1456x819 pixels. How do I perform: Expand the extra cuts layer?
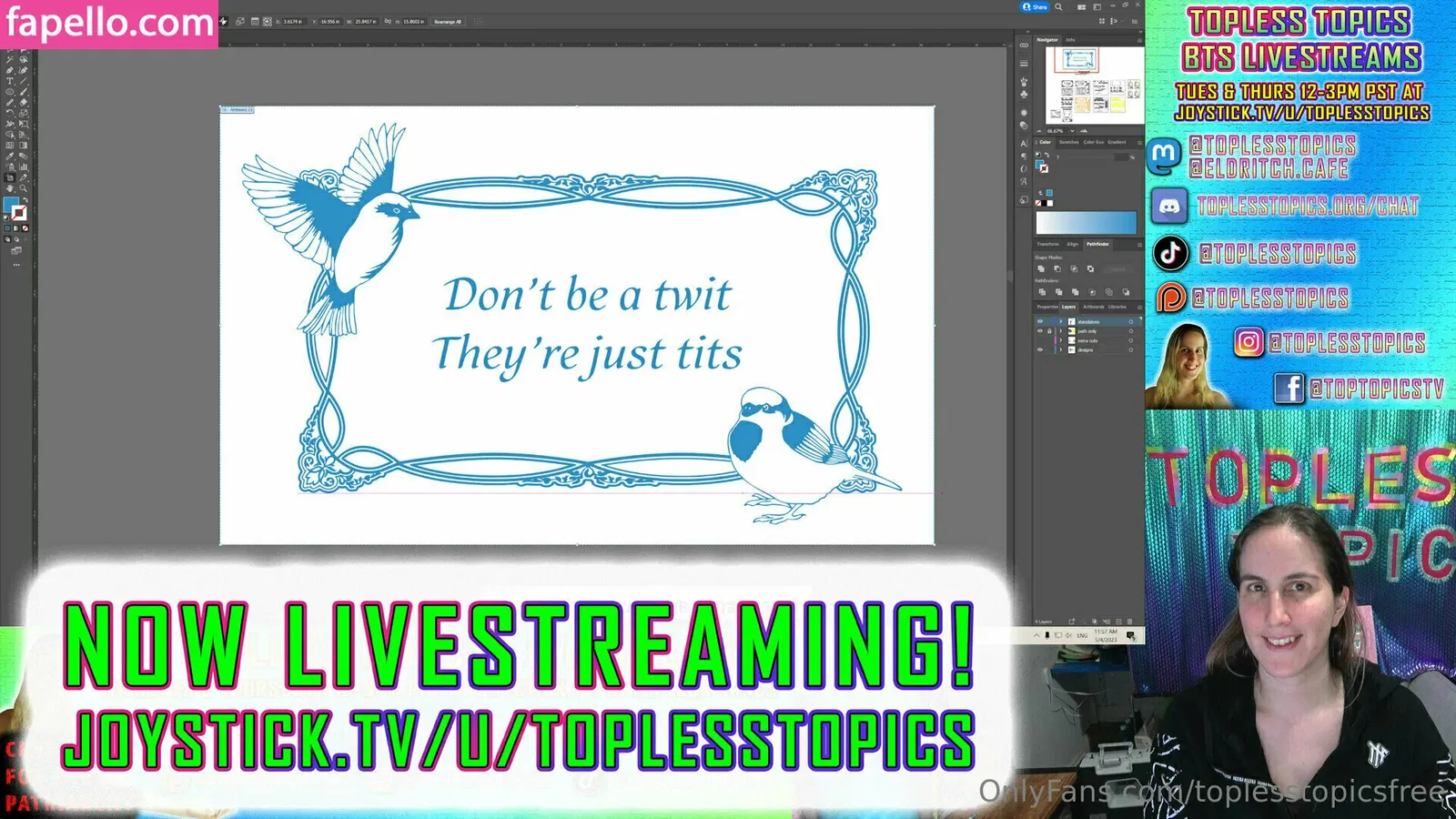coord(1060,340)
